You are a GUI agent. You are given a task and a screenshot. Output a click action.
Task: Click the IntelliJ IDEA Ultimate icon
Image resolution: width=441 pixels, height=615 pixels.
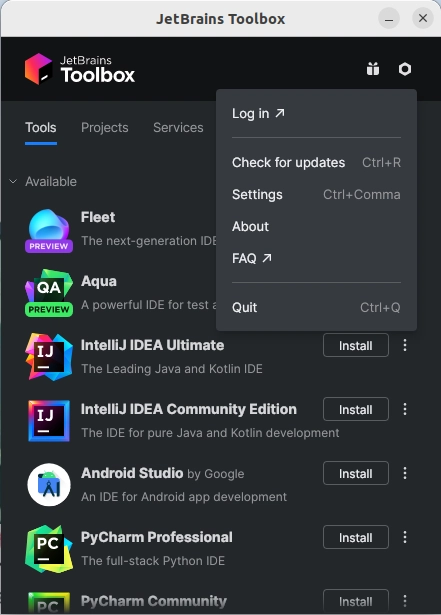pos(49,357)
